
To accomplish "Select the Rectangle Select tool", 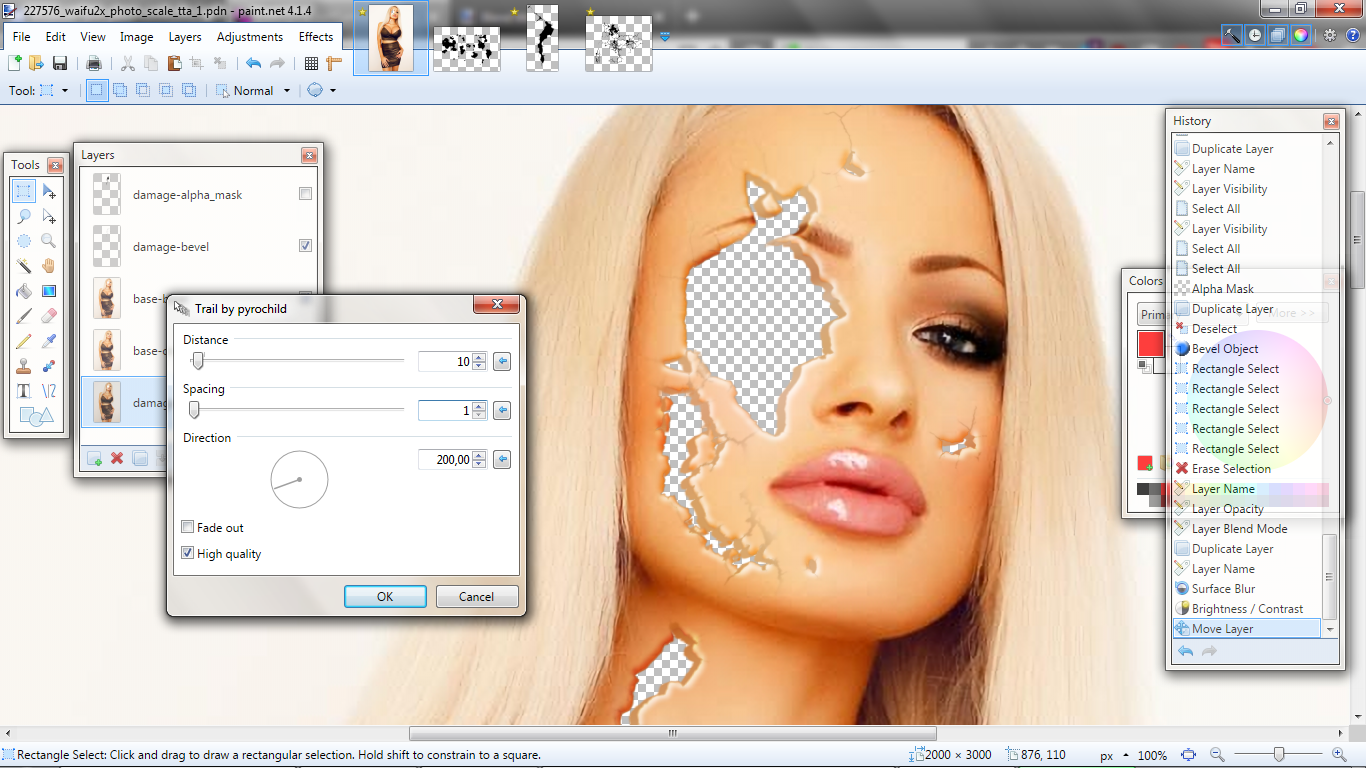I will point(24,191).
